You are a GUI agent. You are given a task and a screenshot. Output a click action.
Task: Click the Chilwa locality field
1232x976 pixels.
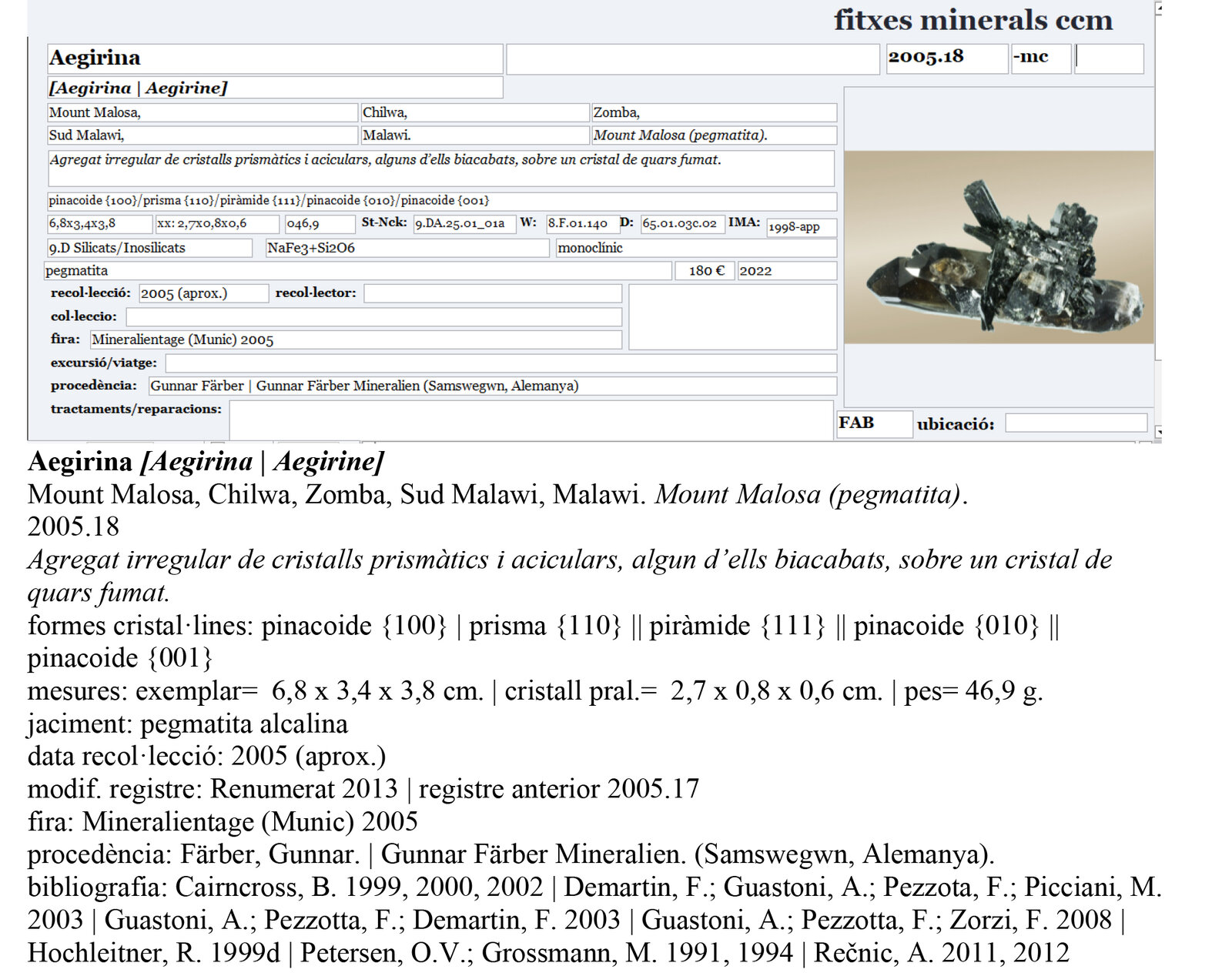click(475, 113)
